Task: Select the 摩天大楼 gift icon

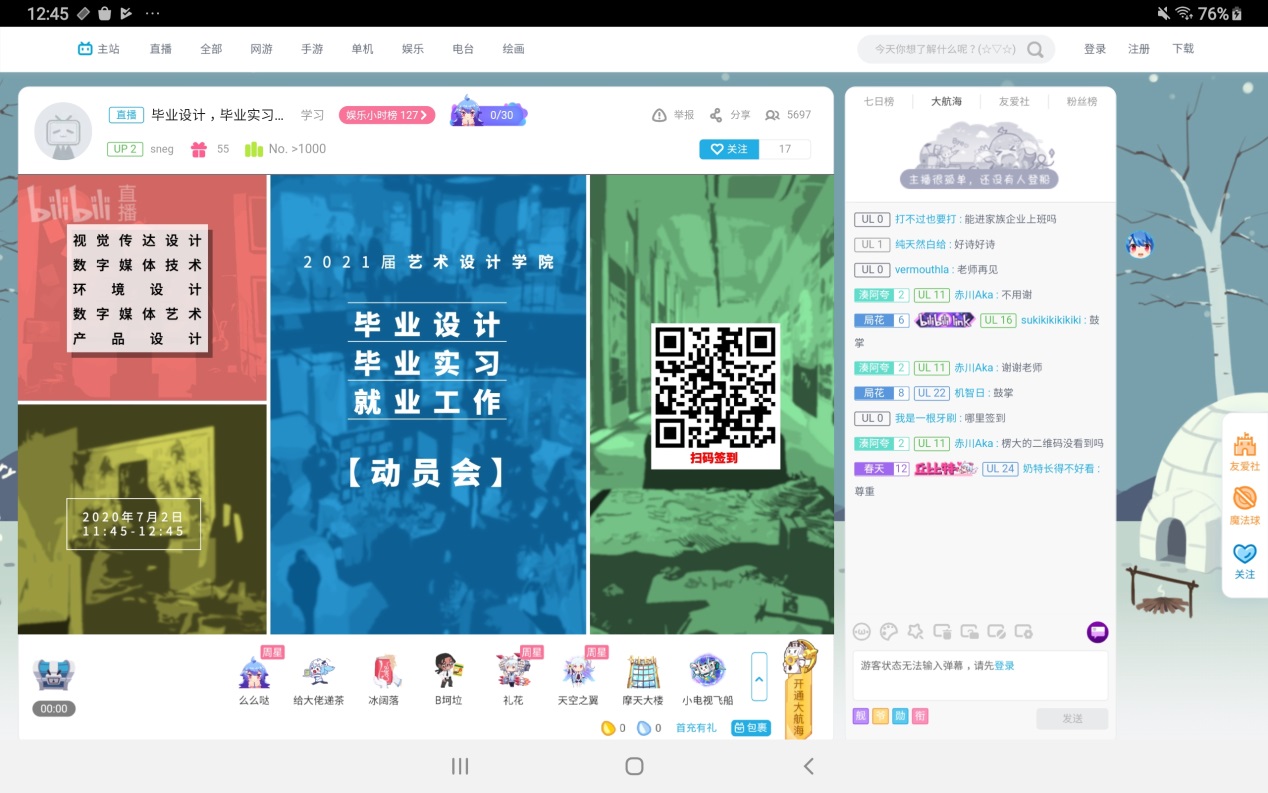Action: (x=643, y=671)
